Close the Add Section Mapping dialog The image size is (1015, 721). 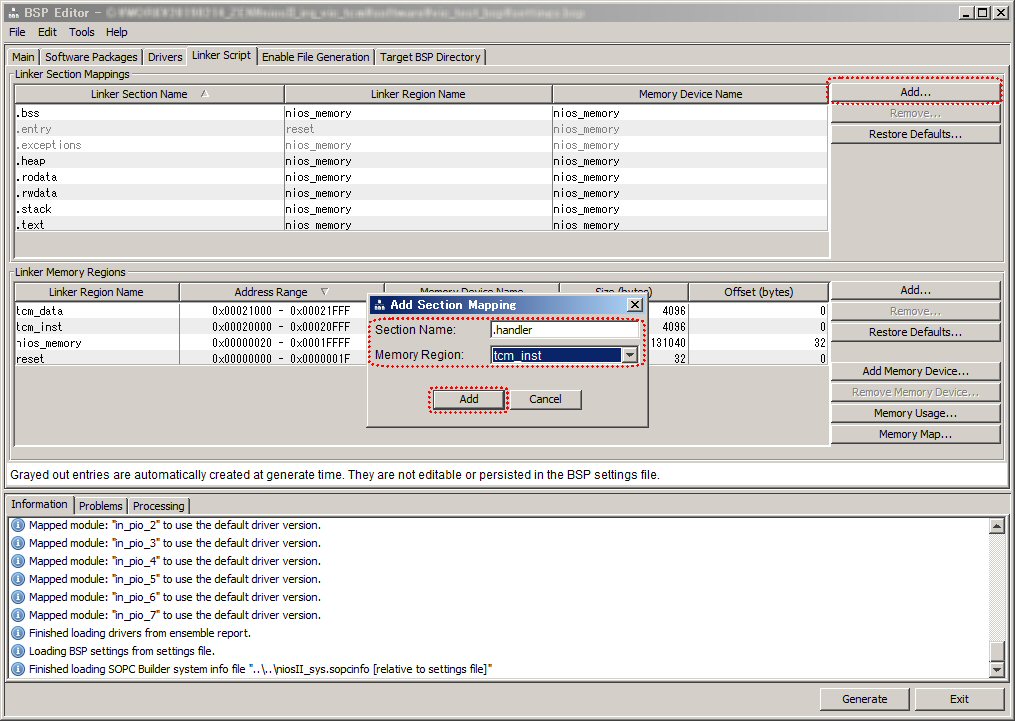634,305
